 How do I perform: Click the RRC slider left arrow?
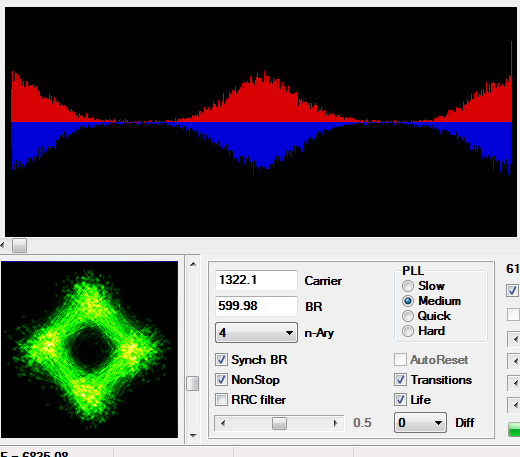pyautogui.click(x=223, y=423)
